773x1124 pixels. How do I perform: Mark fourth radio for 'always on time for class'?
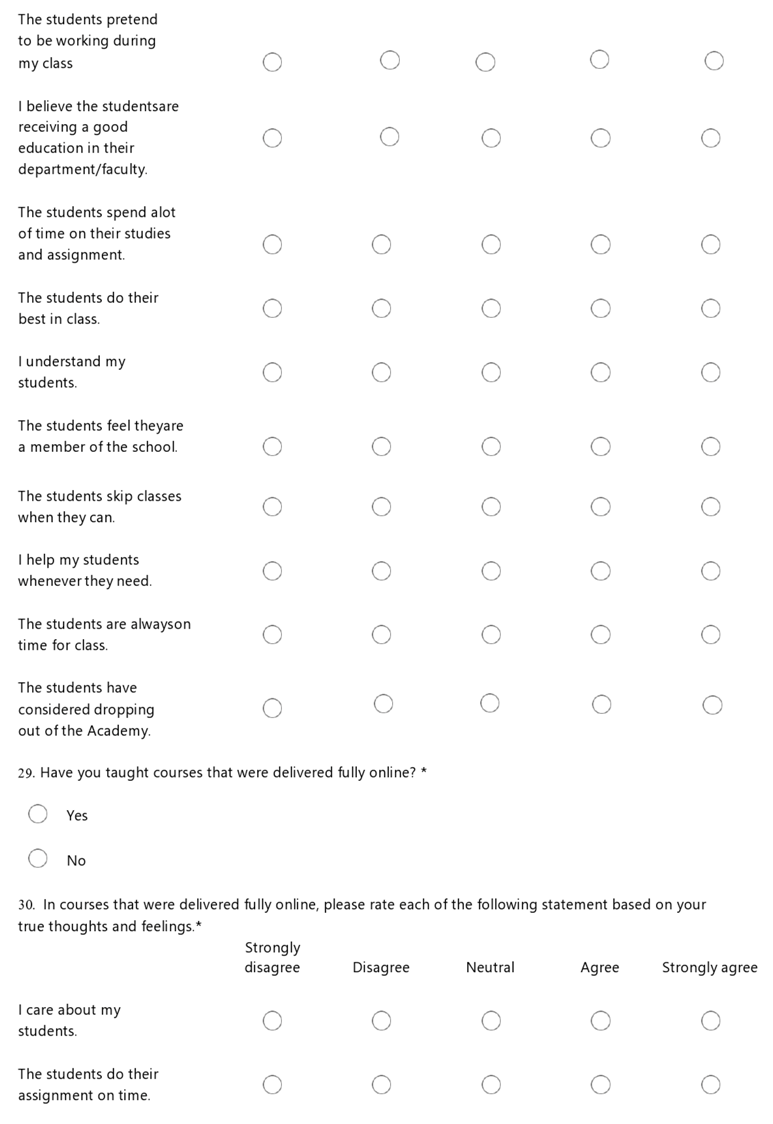[x=600, y=634]
